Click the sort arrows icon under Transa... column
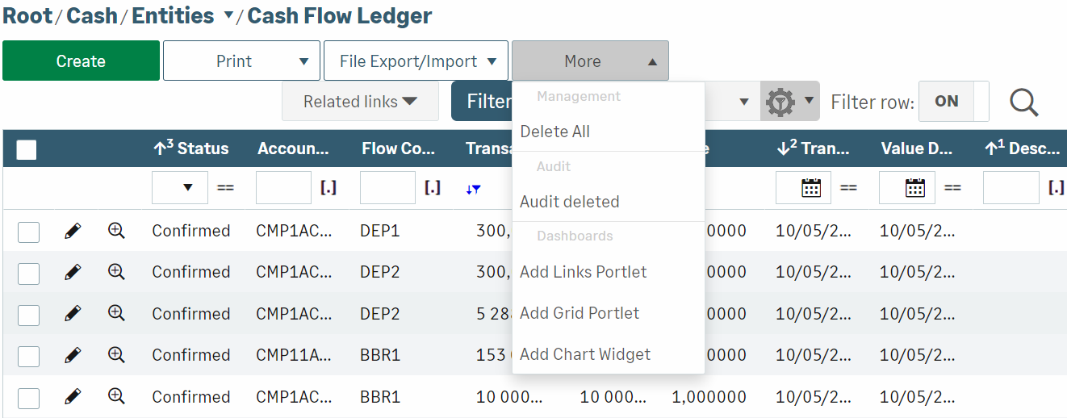 pyautogui.click(x=473, y=189)
